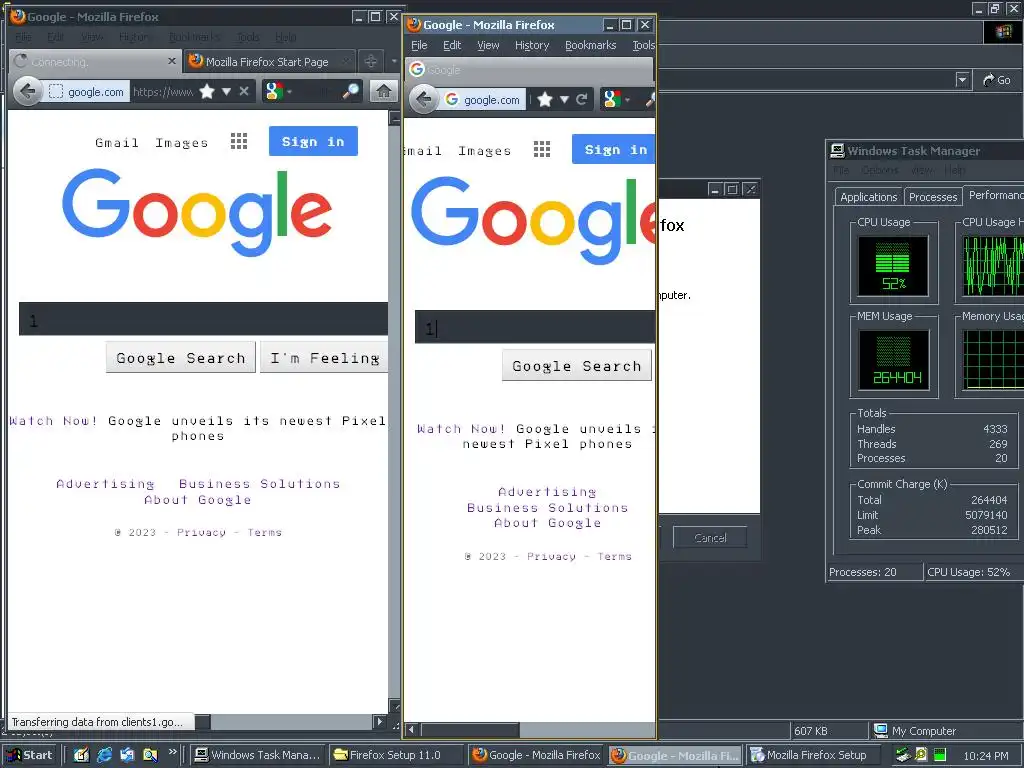Open address dropdown next to Go button
Viewport: 1024px width, 768px height.
[962, 80]
